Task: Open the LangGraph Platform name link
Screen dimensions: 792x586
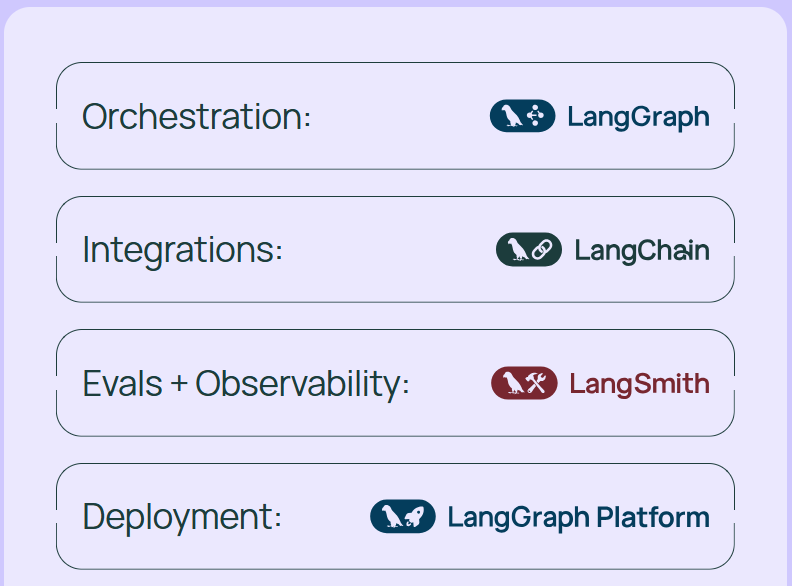Action: pos(578,518)
